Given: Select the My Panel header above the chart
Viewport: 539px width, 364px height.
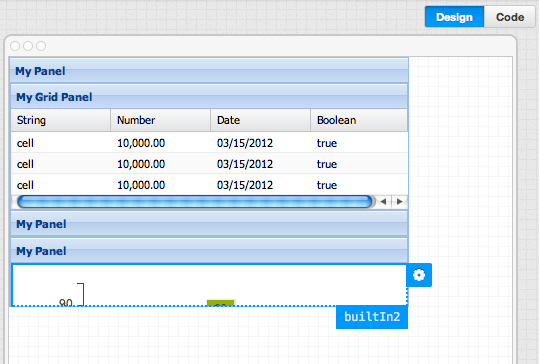Looking at the screenshot, I should (209, 251).
